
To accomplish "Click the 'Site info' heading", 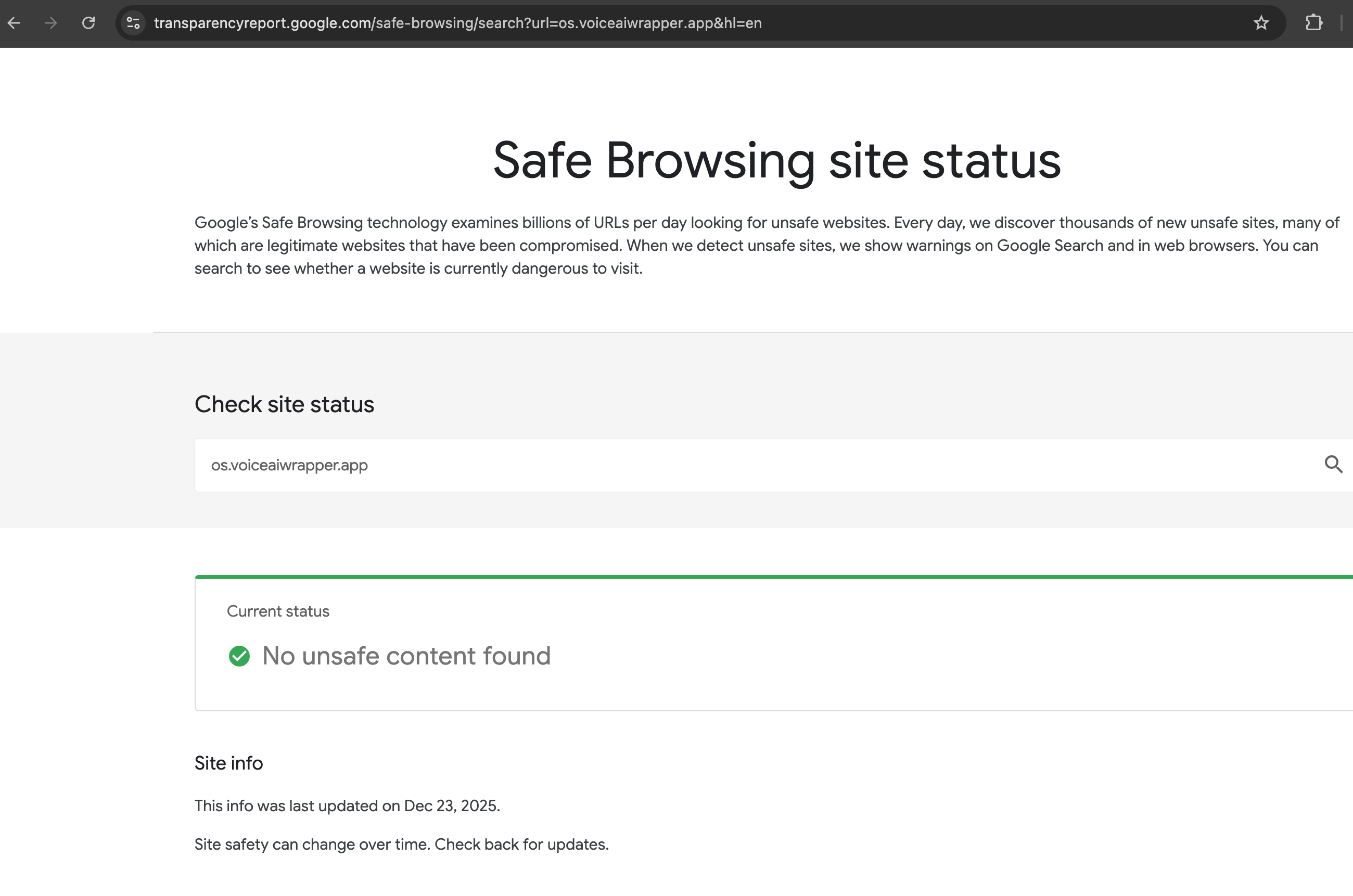I will [228, 763].
